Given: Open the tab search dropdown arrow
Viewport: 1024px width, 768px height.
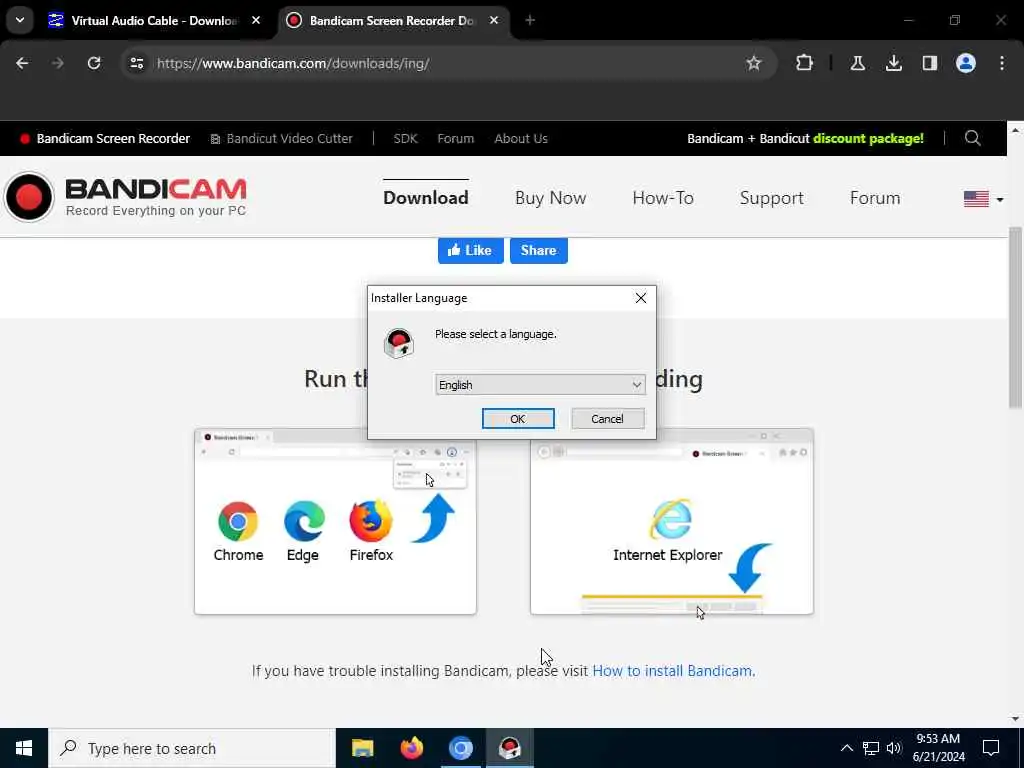Looking at the screenshot, I should coord(20,20).
